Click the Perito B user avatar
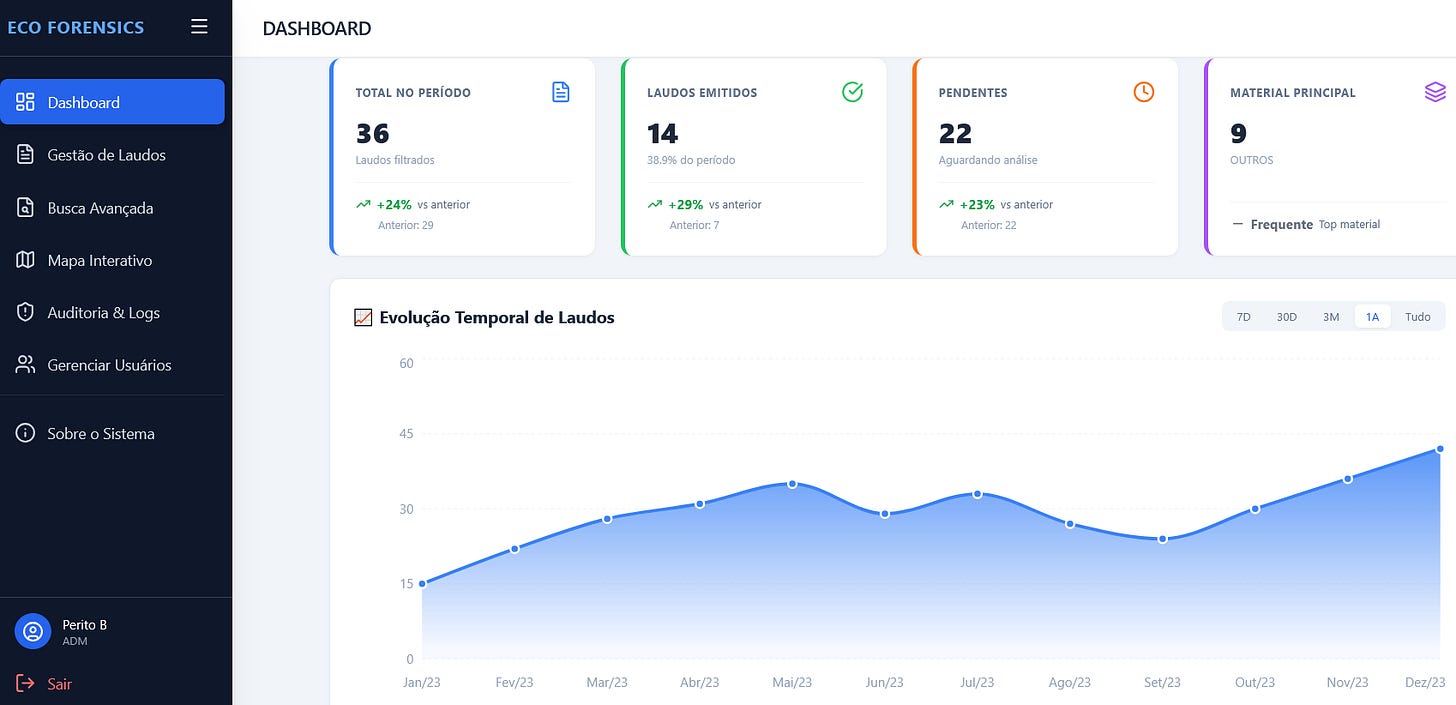The image size is (1456, 705). click(x=33, y=632)
